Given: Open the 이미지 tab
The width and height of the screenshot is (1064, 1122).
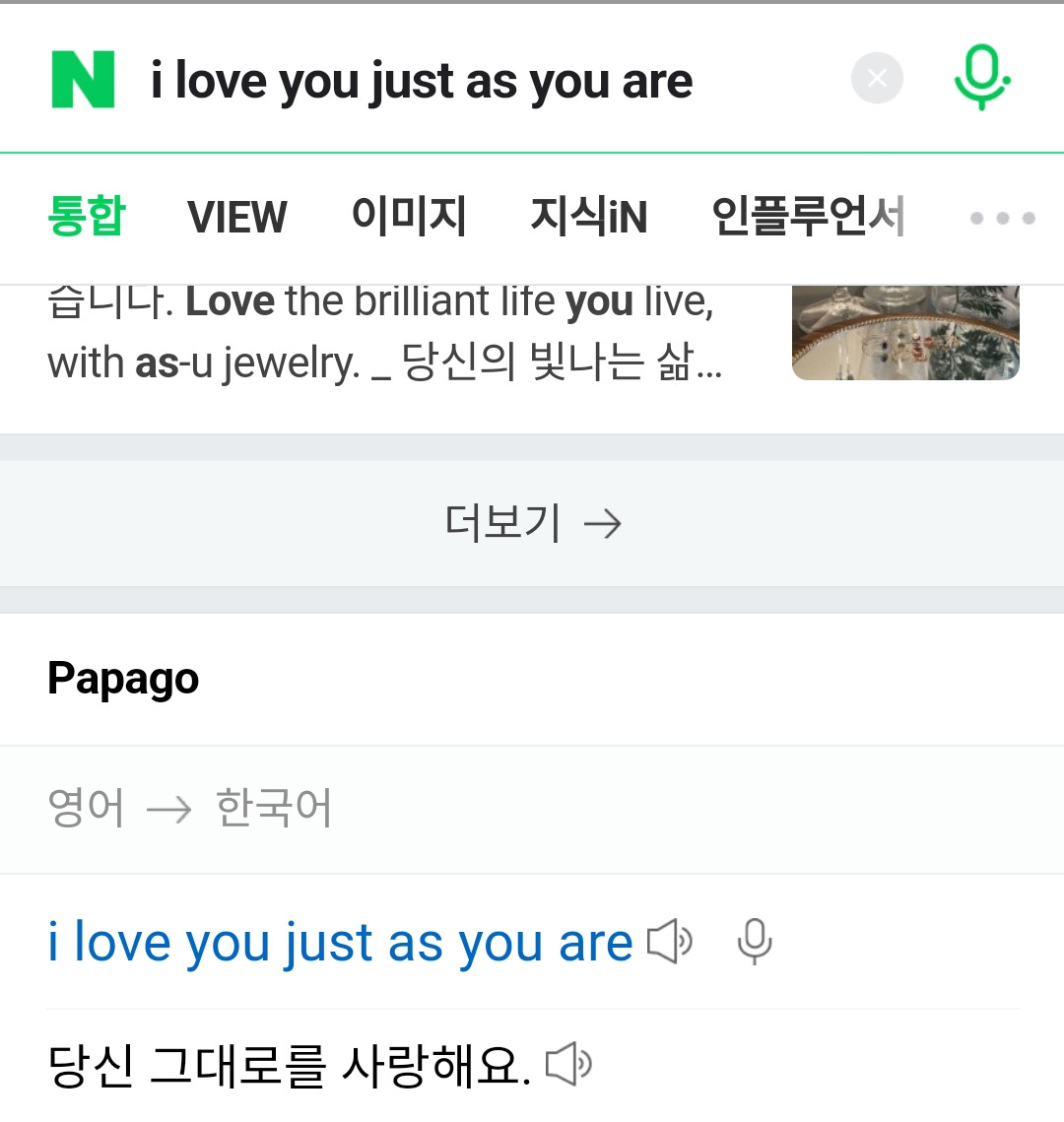Looking at the screenshot, I should point(409,217).
